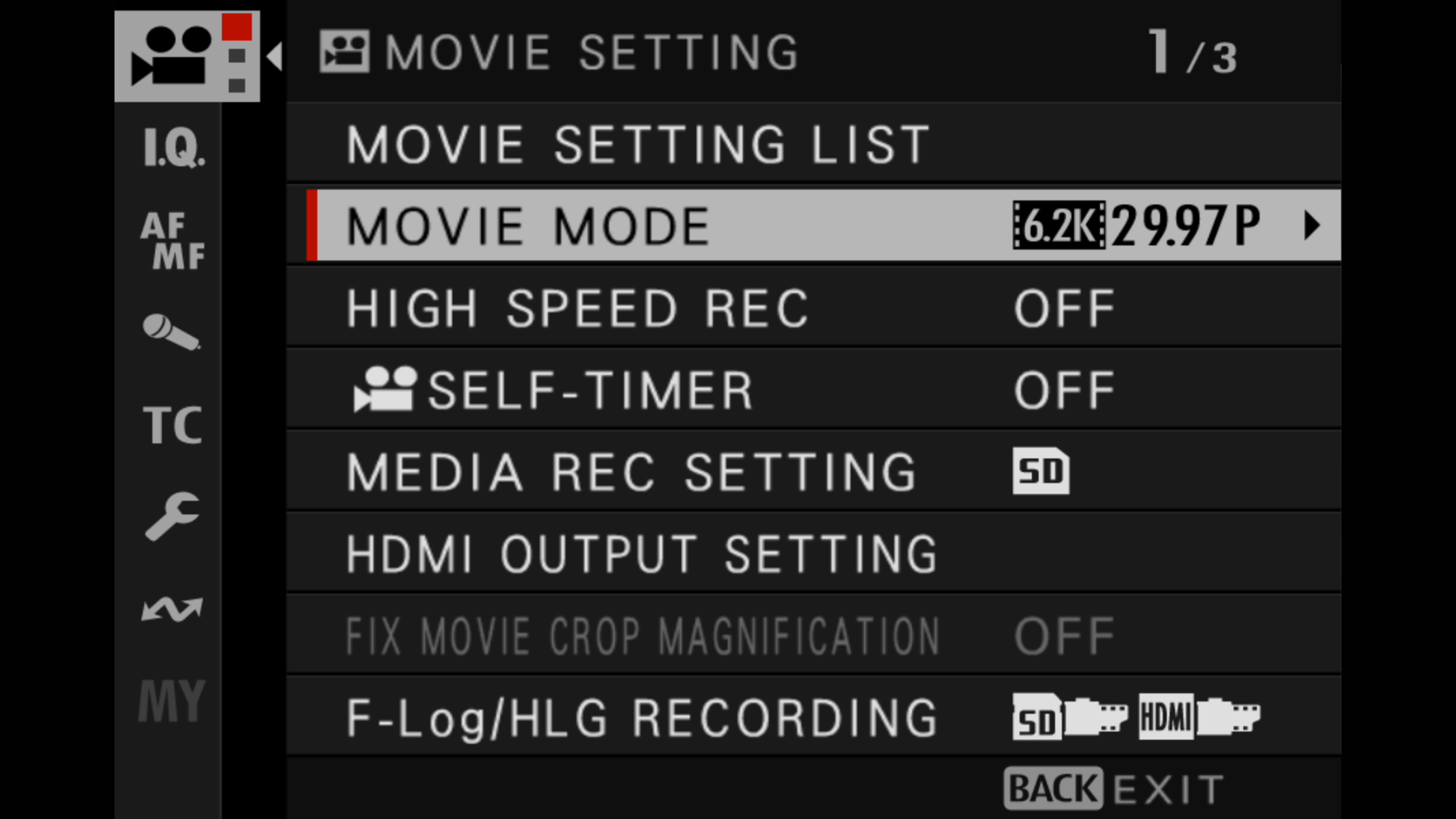Open the wrench setup tab

click(x=172, y=516)
